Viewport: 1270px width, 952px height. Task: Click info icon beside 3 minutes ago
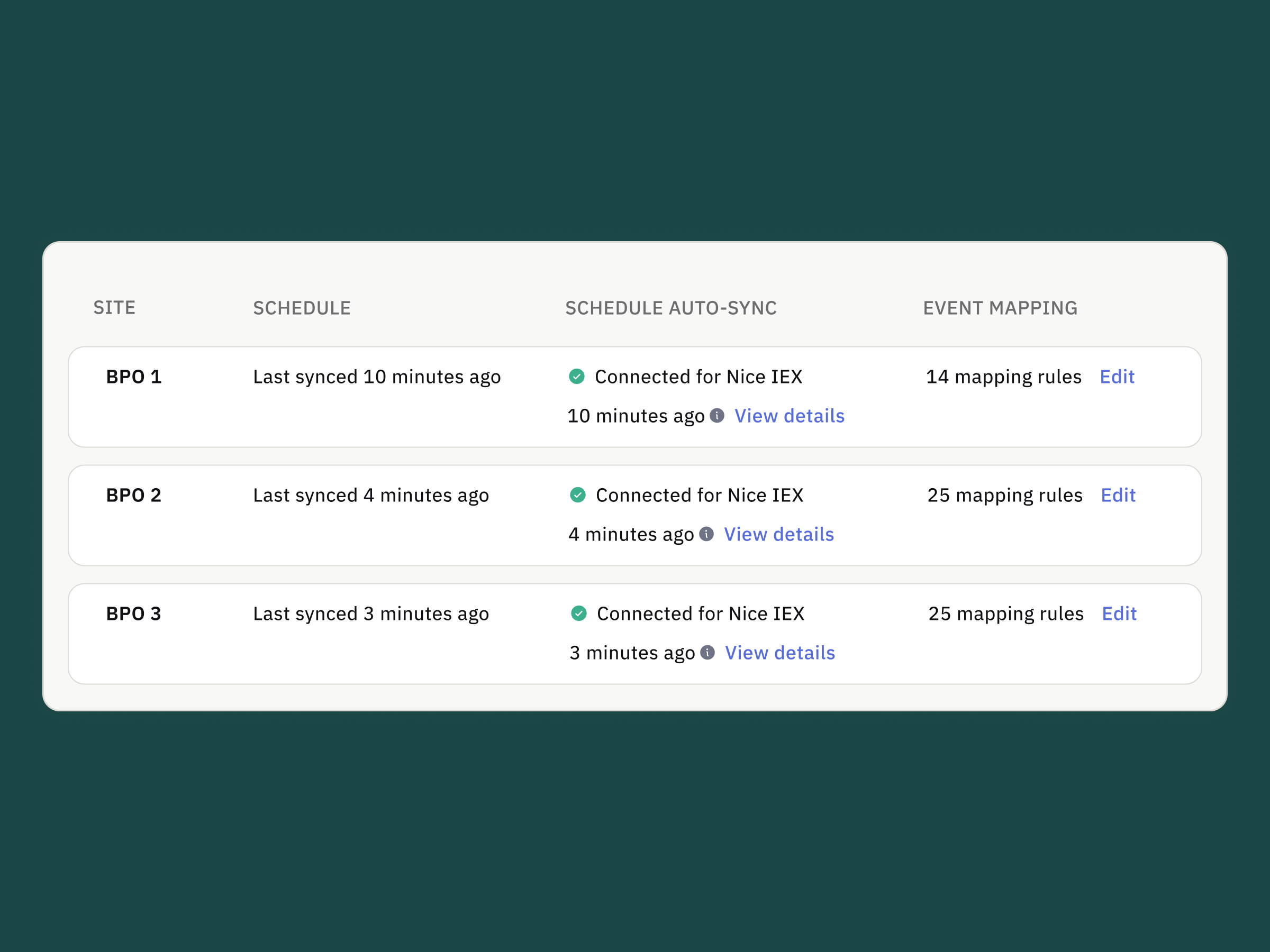pyautogui.click(x=707, y=653)
